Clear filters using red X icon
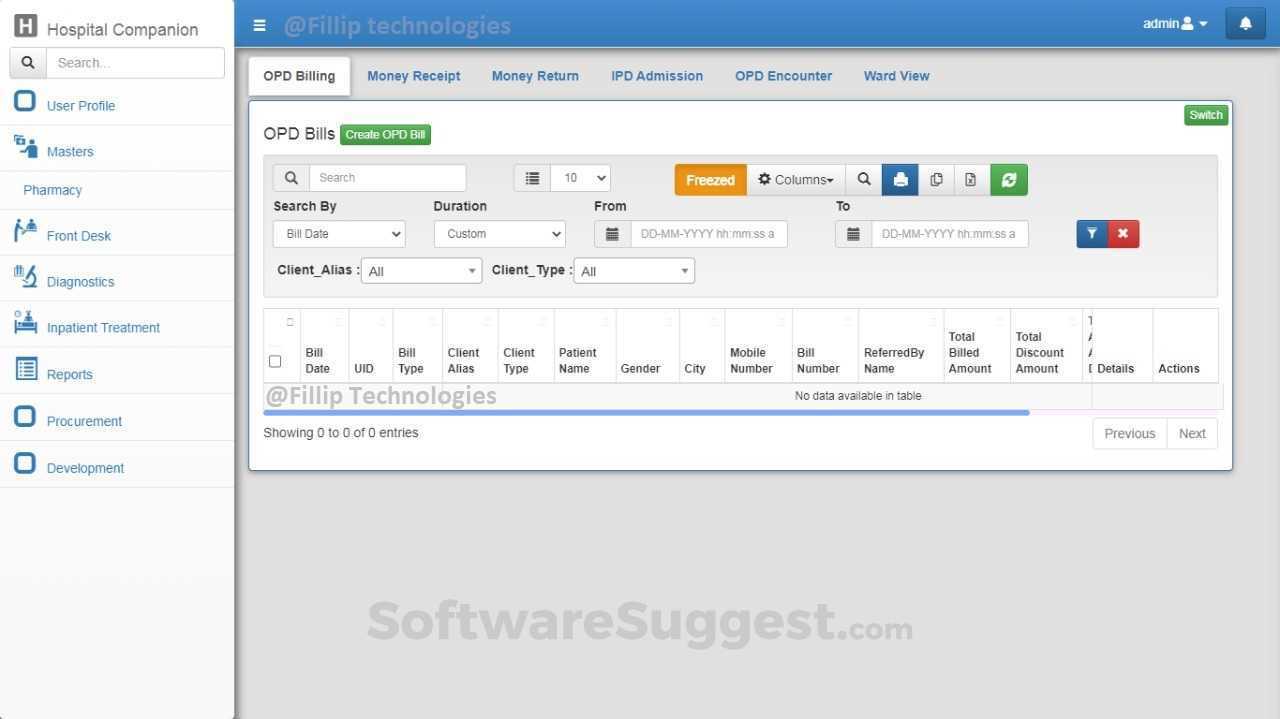The image size is (1280, 719). tap(1123, 233)
